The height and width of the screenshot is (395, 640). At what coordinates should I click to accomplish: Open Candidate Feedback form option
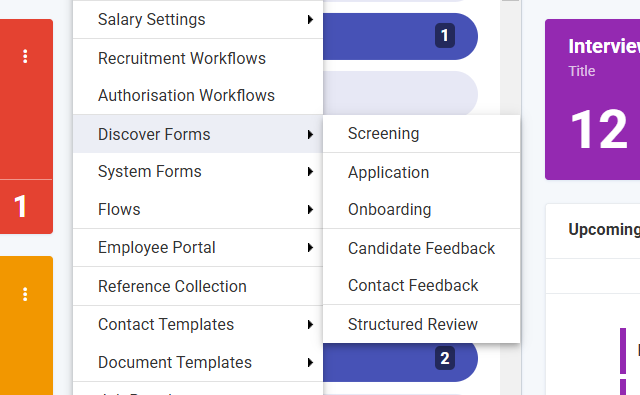pos(422,248)
